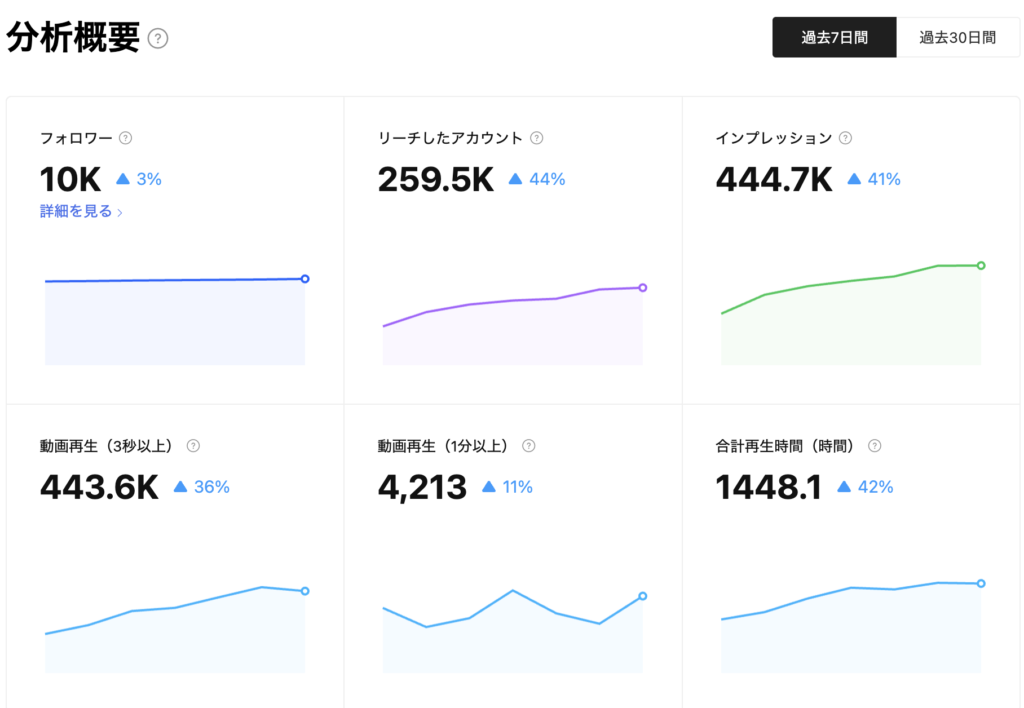The width and height of the screenshot is (1024, 708).
Task: Click help icon next to 分析概要 title
Action: point(158,39)
